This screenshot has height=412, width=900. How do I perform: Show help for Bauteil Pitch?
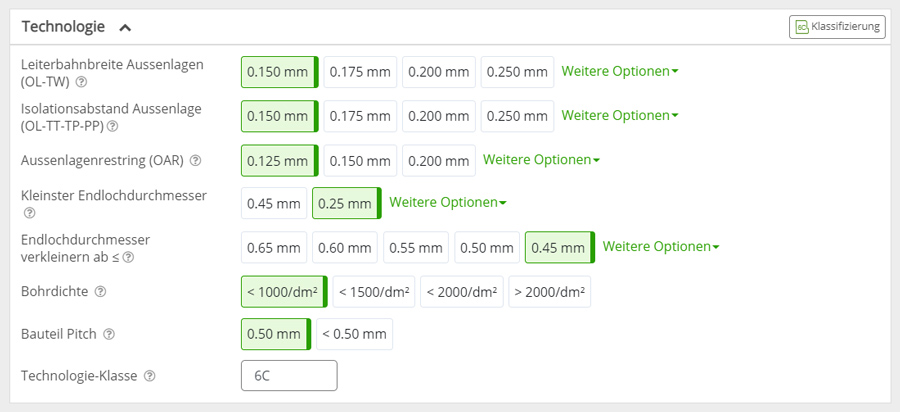click(109, 334)
